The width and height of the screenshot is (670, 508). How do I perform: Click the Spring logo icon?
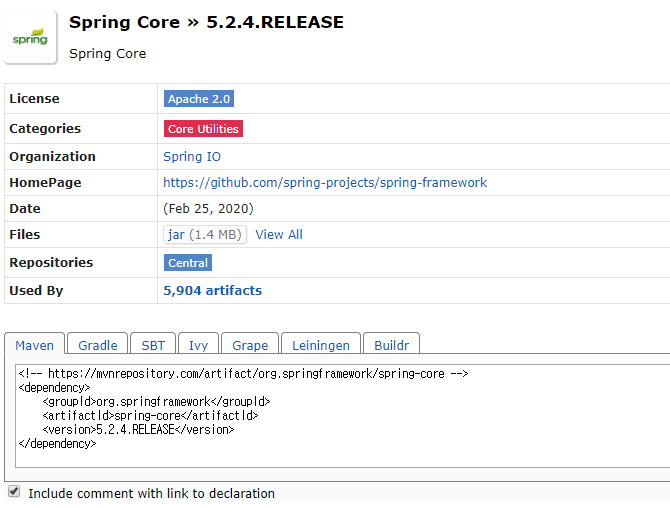[x=30, y=38]
